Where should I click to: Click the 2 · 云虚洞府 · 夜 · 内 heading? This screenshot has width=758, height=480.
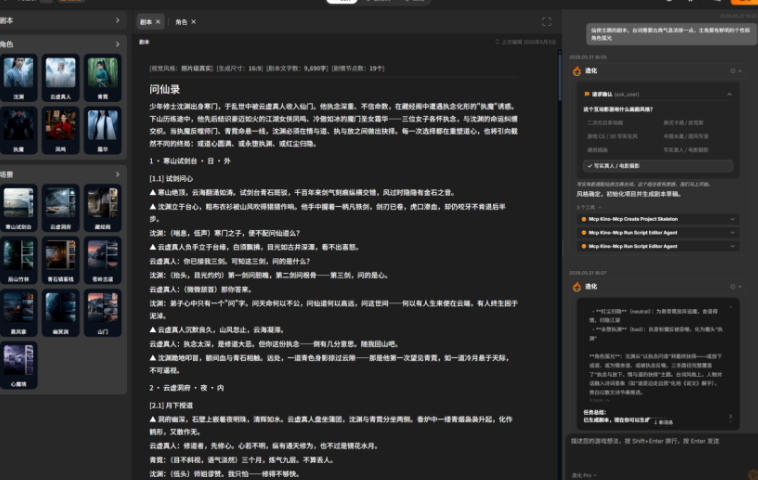[x=187, y=388]
